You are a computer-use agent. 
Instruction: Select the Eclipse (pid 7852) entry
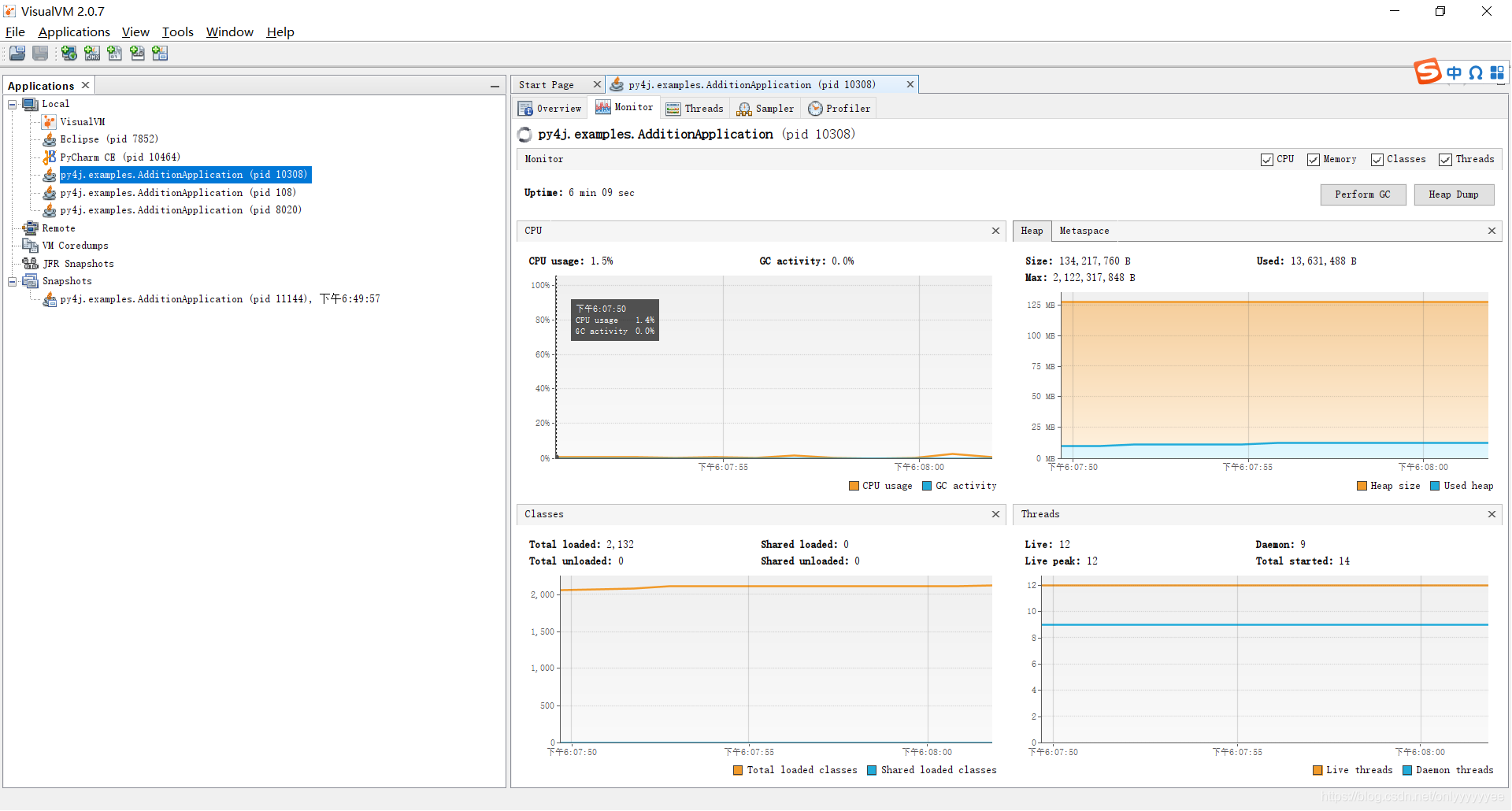pyautogui.click(x=109, y=139)
